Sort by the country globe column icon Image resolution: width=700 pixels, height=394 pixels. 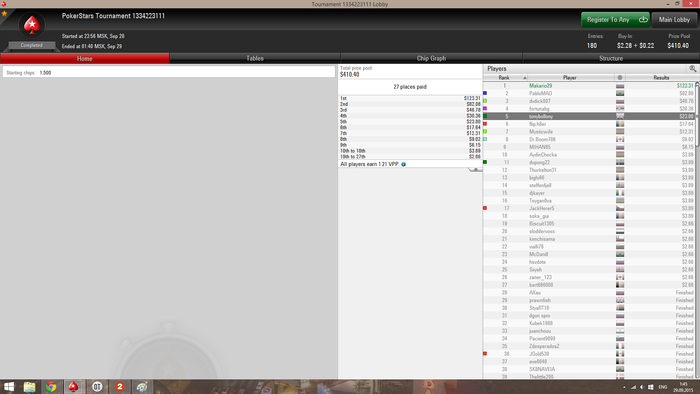(620, 78)
